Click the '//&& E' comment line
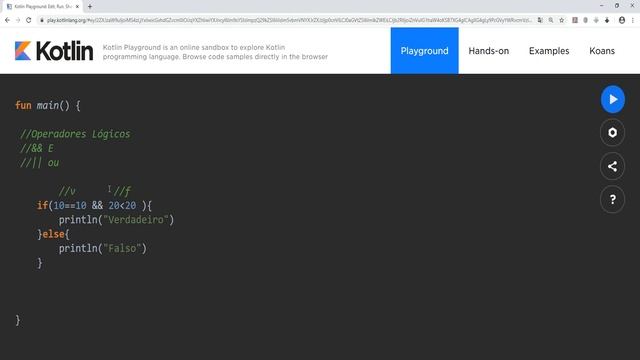The image size is (640, 360). 37,149
